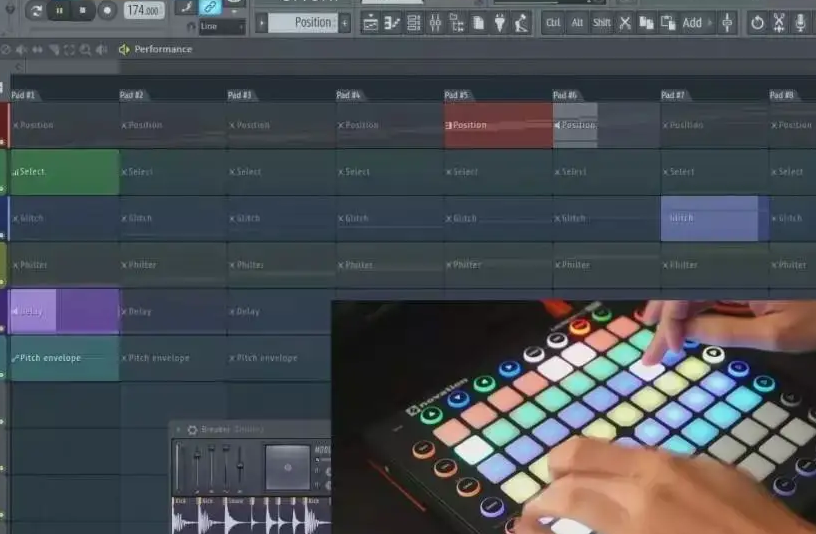The width and height of the screenshot is (816, 534).
Task: Open the Mixer view icon
Action: click(435, 23)
